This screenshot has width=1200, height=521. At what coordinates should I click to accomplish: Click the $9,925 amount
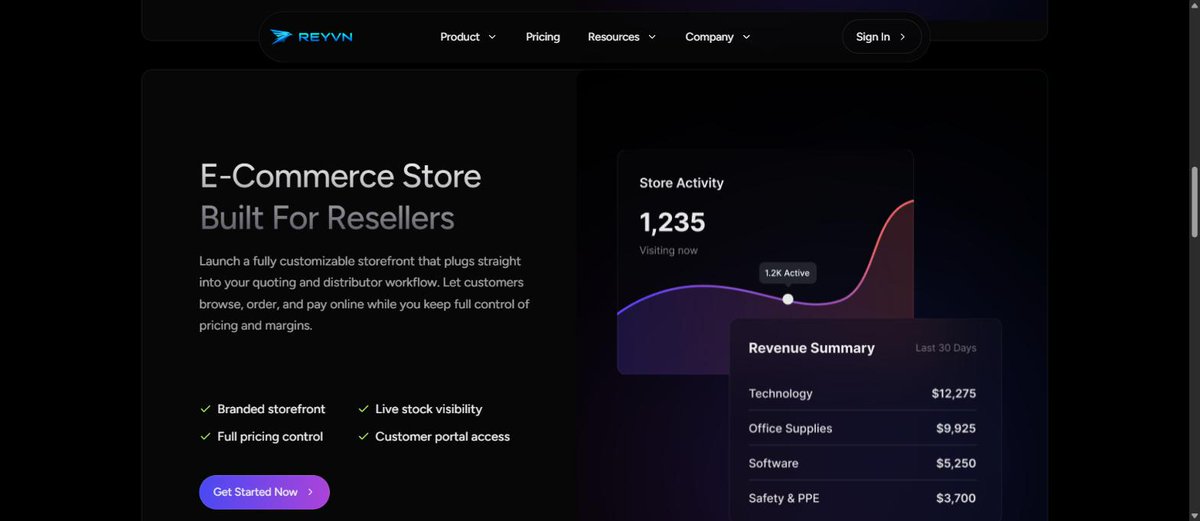(956, 429)
